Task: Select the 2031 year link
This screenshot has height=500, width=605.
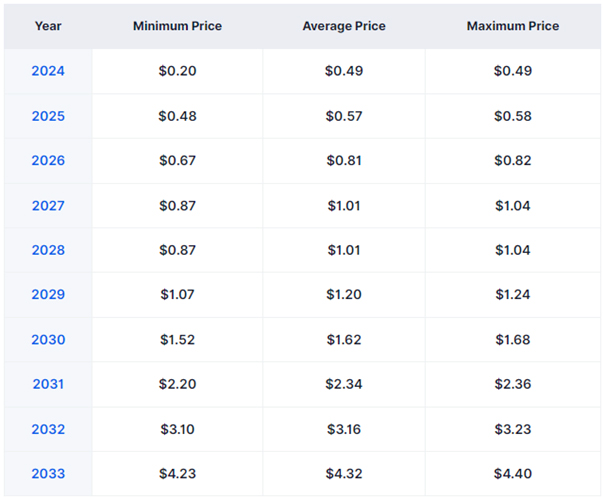Action: [x=48, y=384]
